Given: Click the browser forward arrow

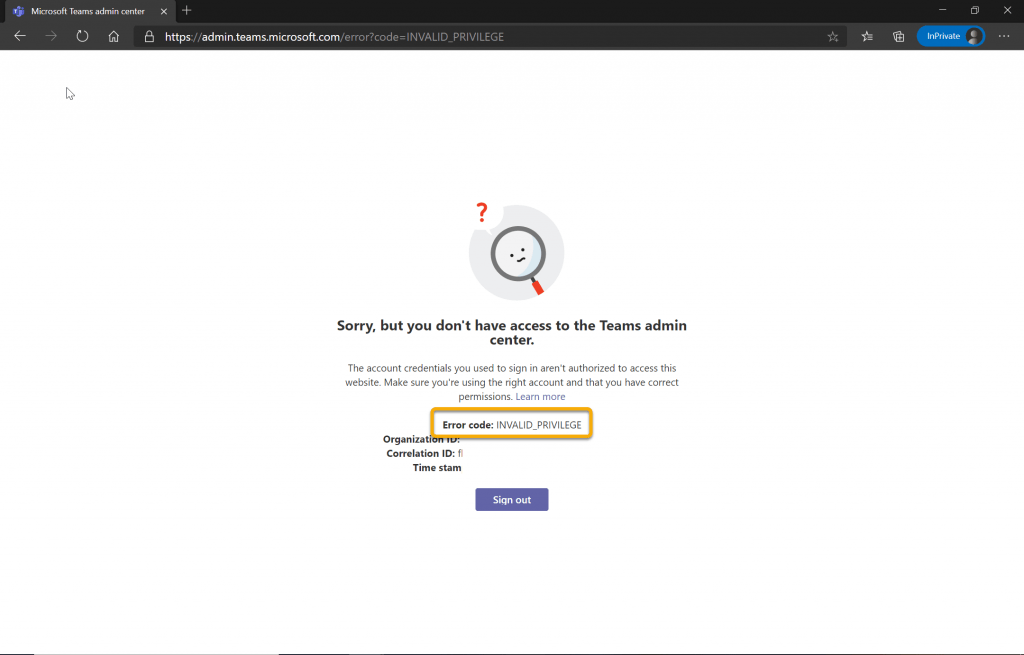Looking at the screenshot, I should click(x=51, y=36).
